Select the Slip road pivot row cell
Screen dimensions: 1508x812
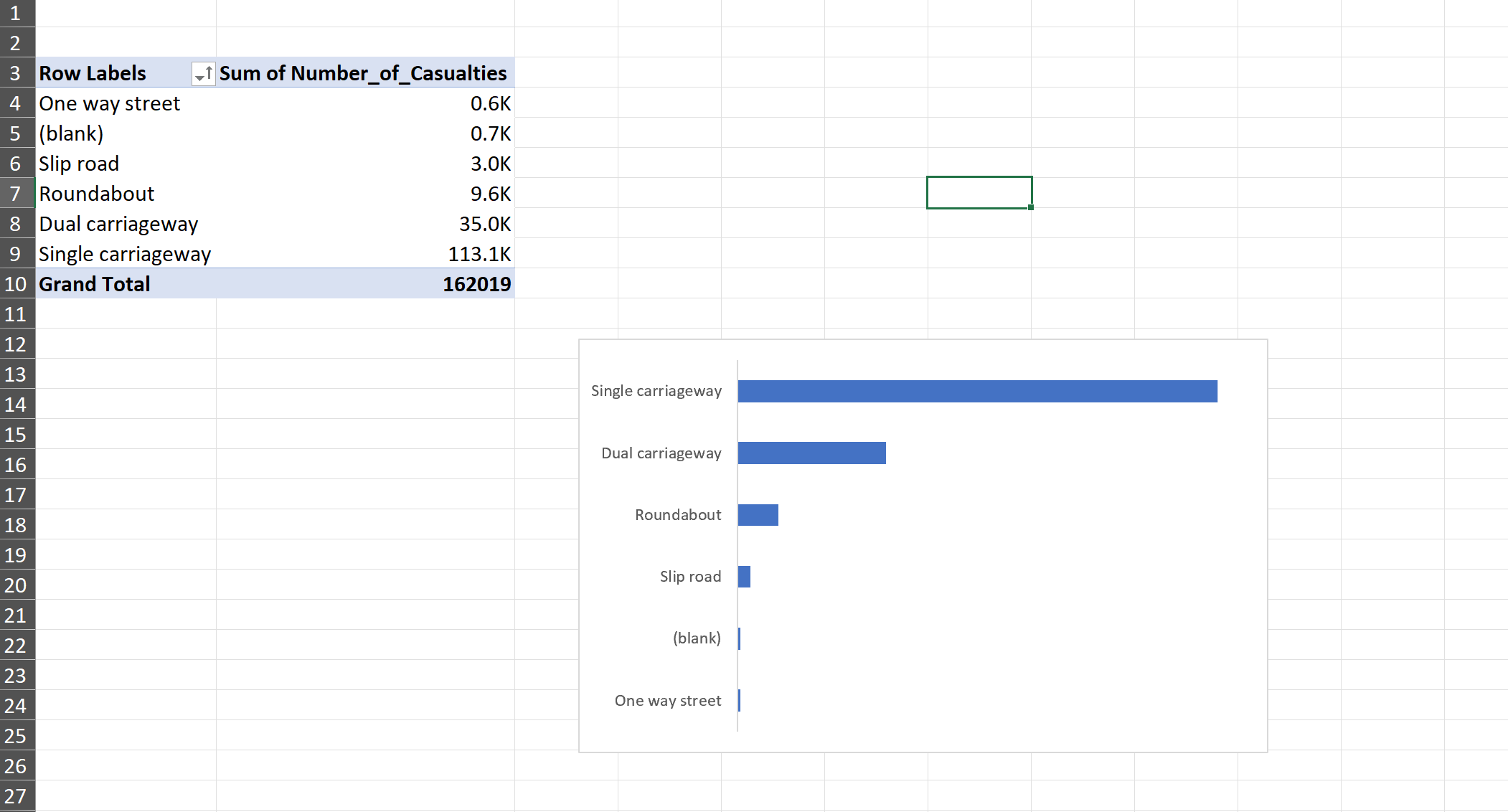[79, 164]
